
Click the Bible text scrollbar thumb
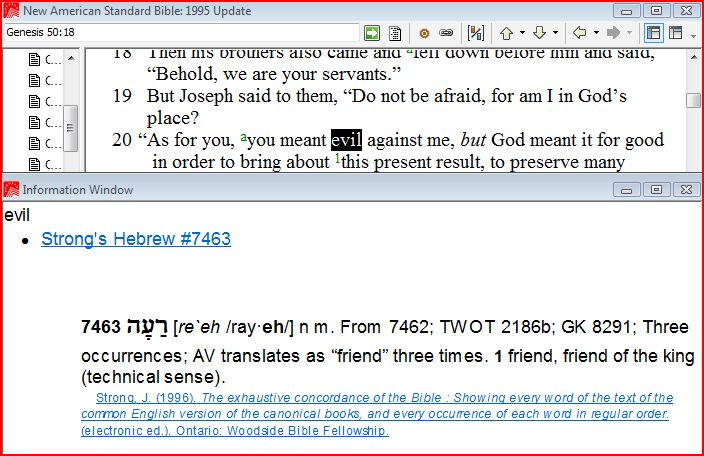tap(694, 100)
